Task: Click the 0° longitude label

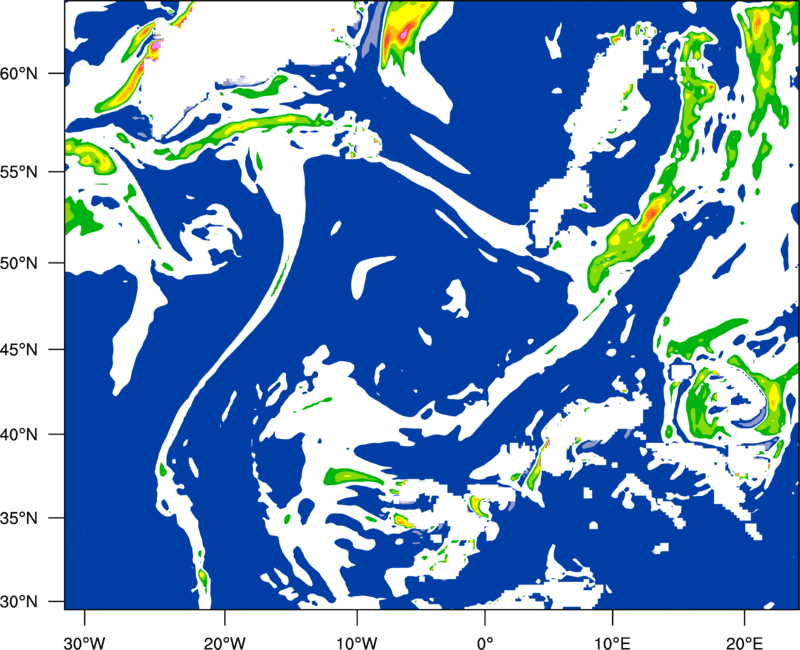Action: tap(485, 643)
